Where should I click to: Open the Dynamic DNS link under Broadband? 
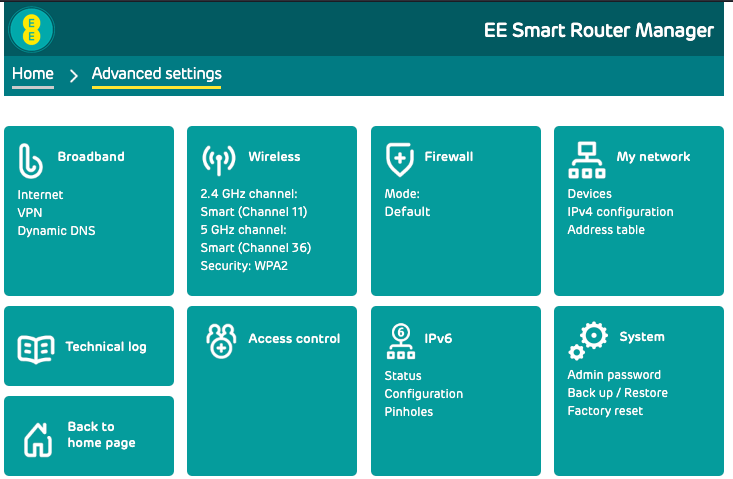[x=56, y=231]
